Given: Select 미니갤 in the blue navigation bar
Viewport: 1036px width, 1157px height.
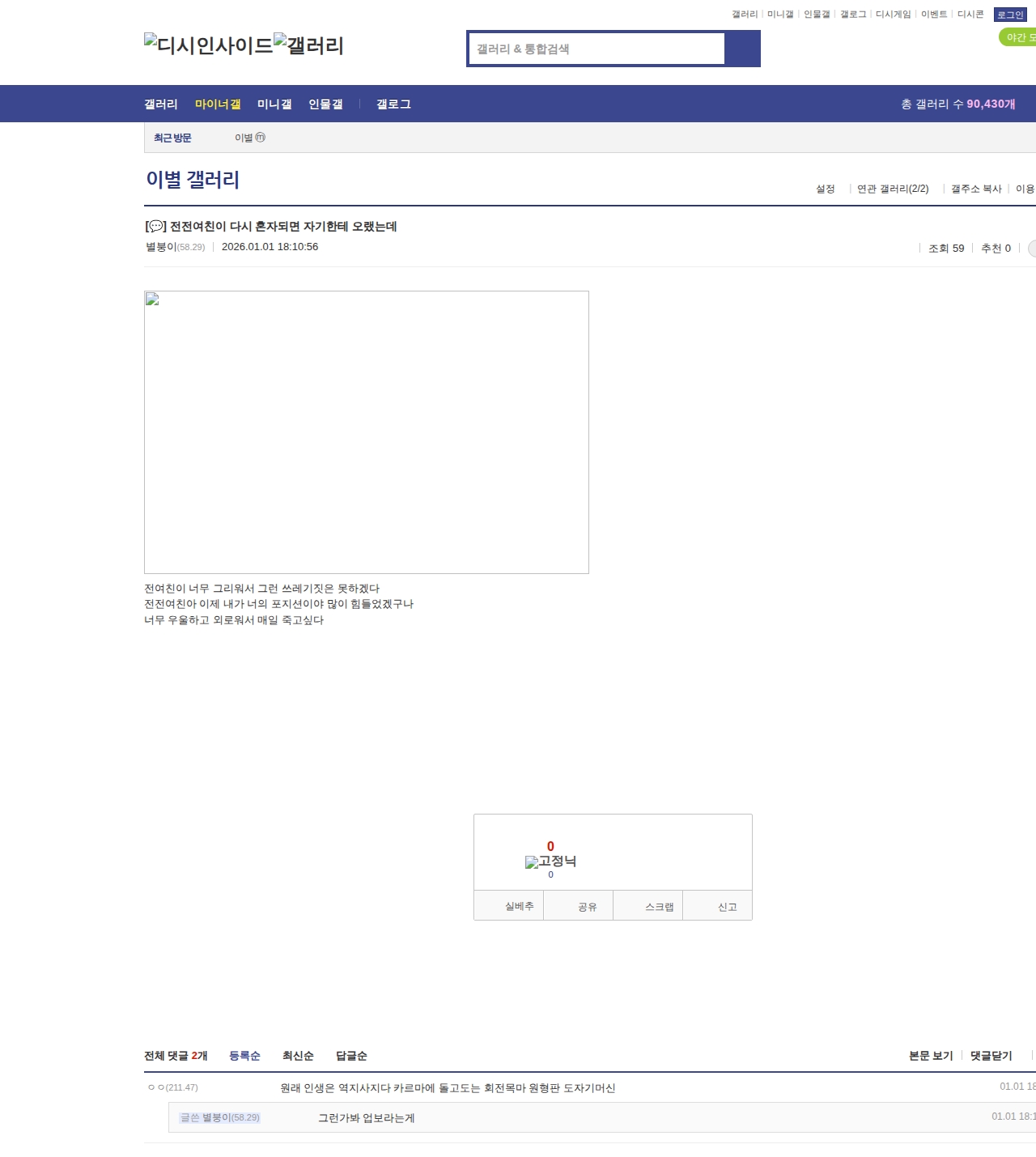Looking at the screenshot, I should [274, 104].
